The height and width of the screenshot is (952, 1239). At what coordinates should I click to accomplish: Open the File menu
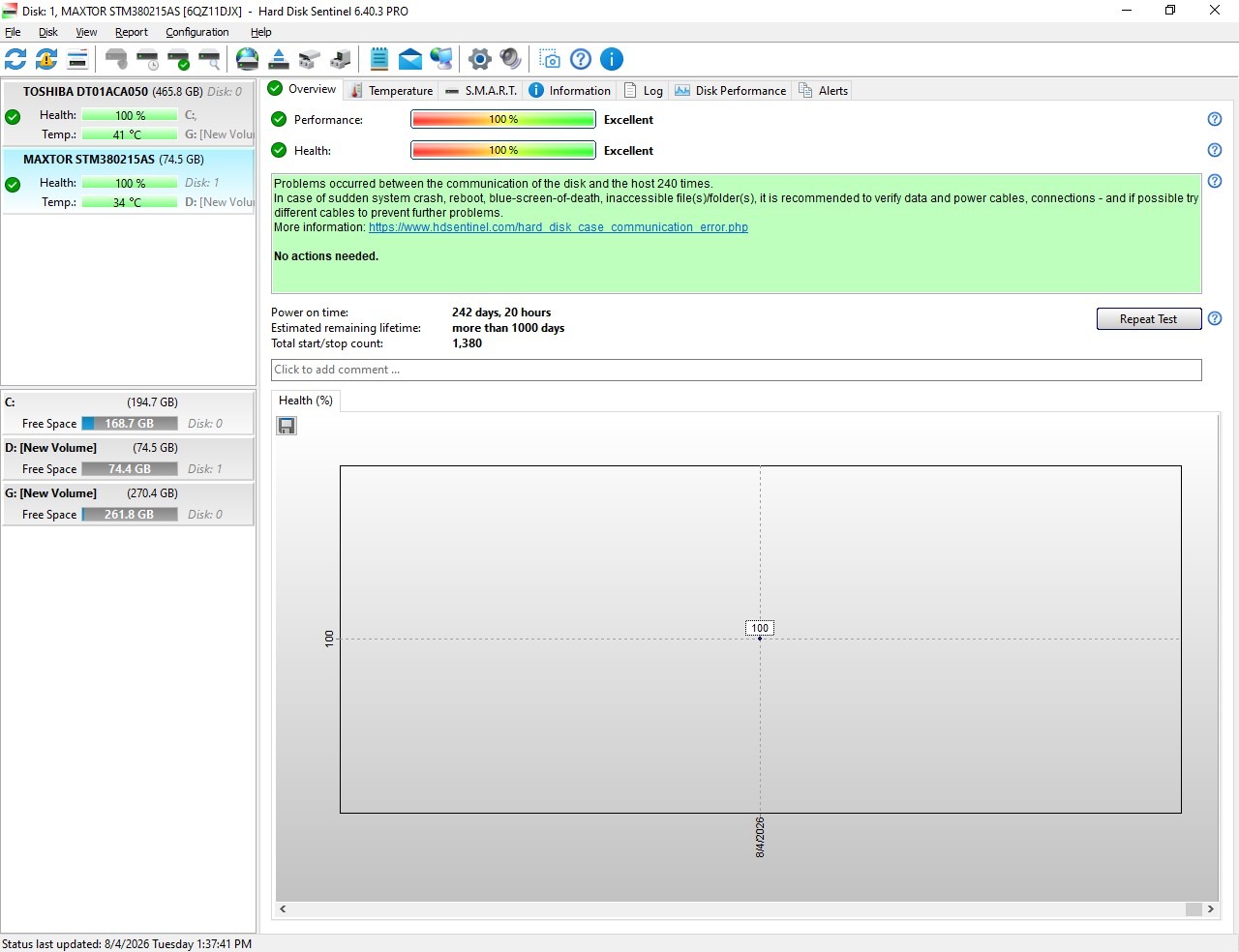(13, 32)
